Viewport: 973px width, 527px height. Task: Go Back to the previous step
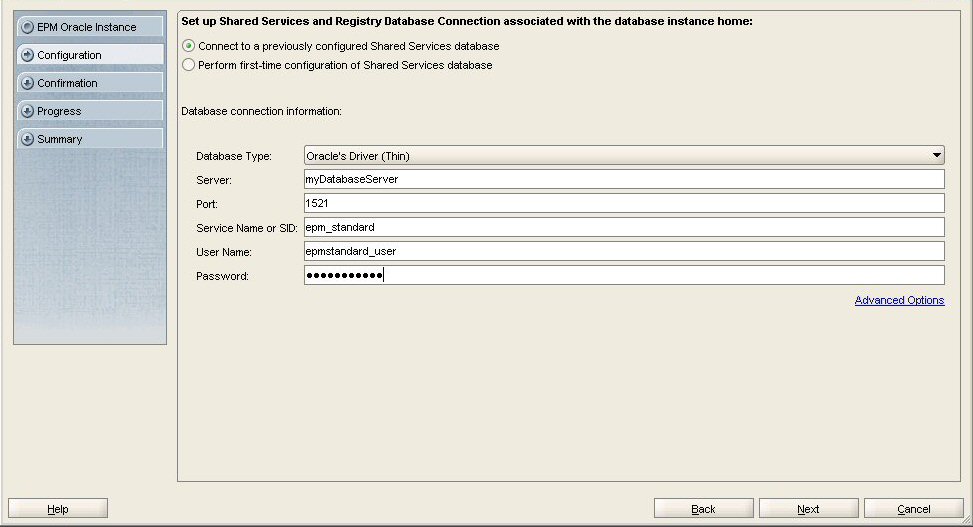click(x=704, y=508)
